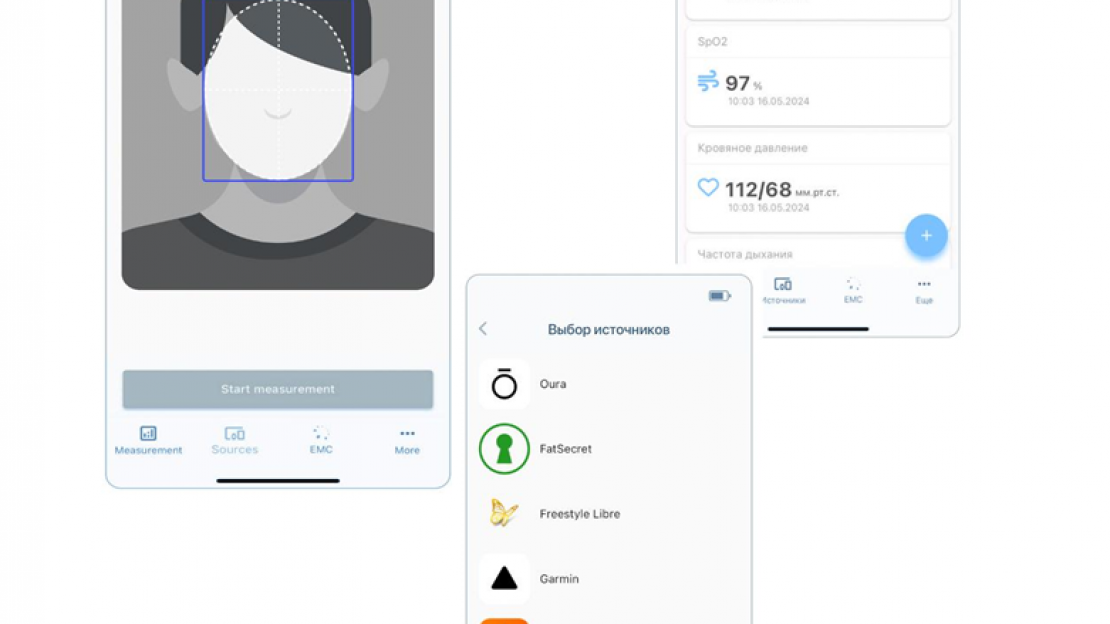Open the Еще tab in right phone
The image size is (1110, 624).
[924, 291]
